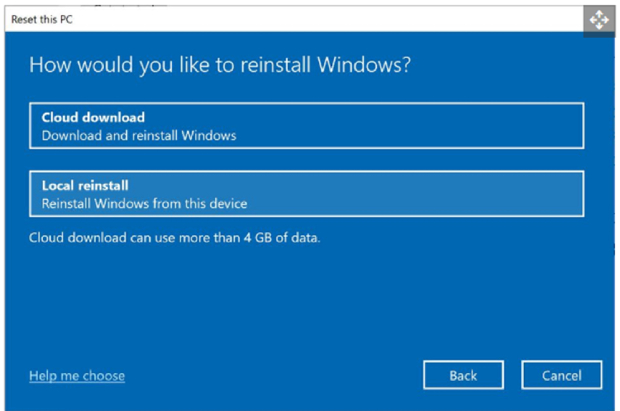620x411 pixels.
Task: Click the Reinstall Windows from this device description
Action: 144,204
